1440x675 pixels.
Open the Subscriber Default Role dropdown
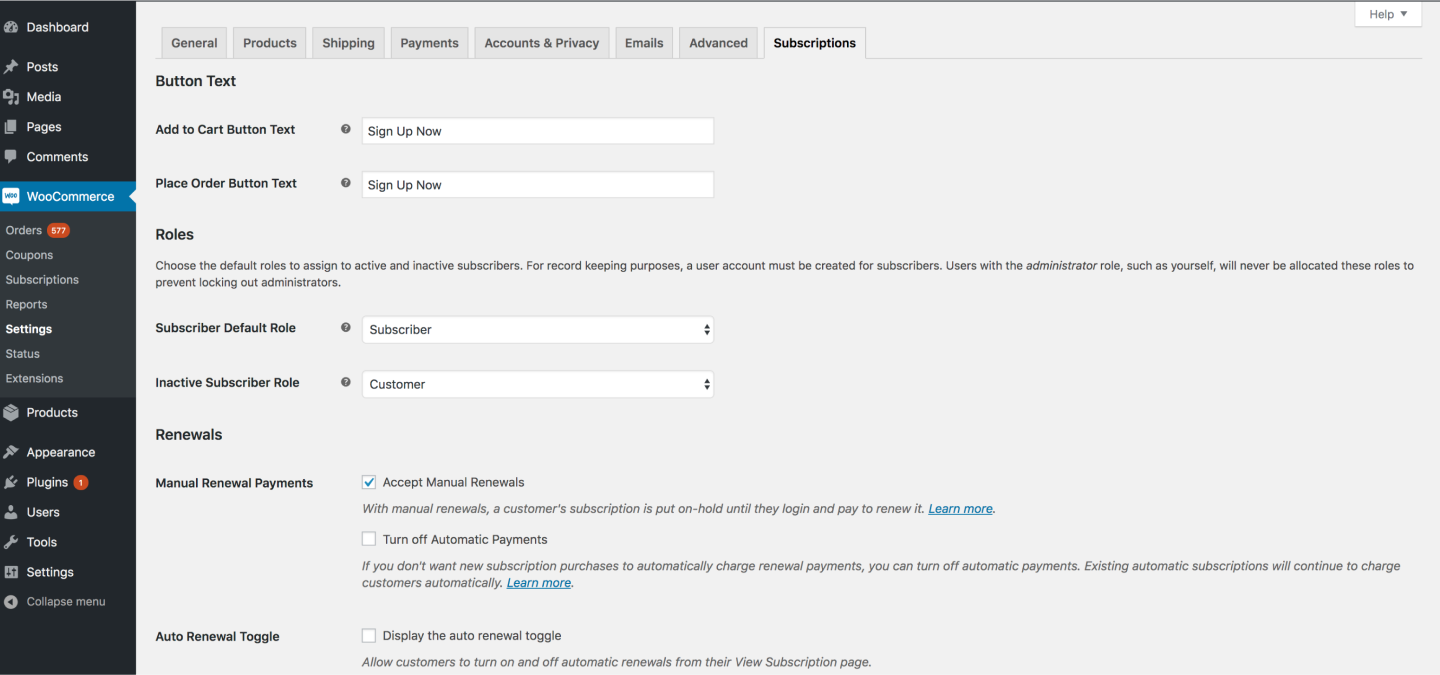tap(537, 329)
